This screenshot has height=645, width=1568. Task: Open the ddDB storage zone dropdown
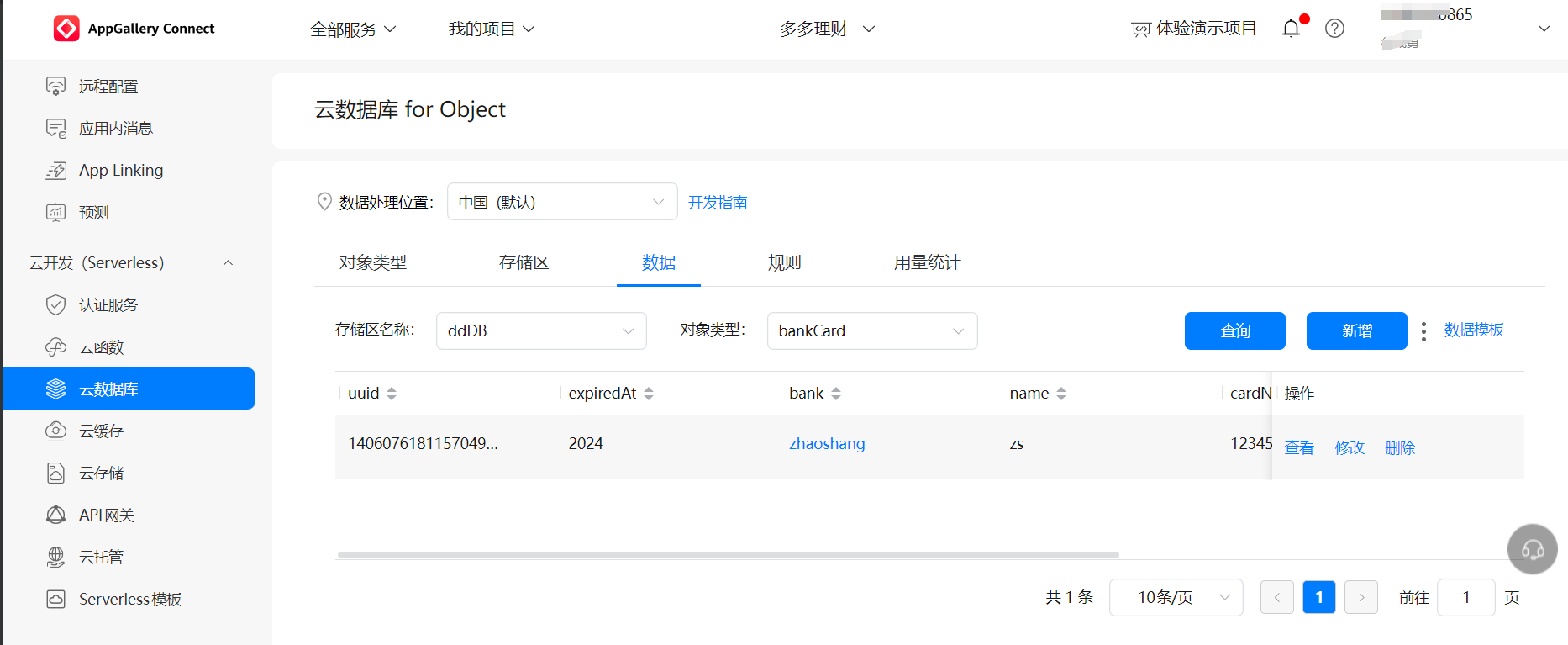pos(541,330)
